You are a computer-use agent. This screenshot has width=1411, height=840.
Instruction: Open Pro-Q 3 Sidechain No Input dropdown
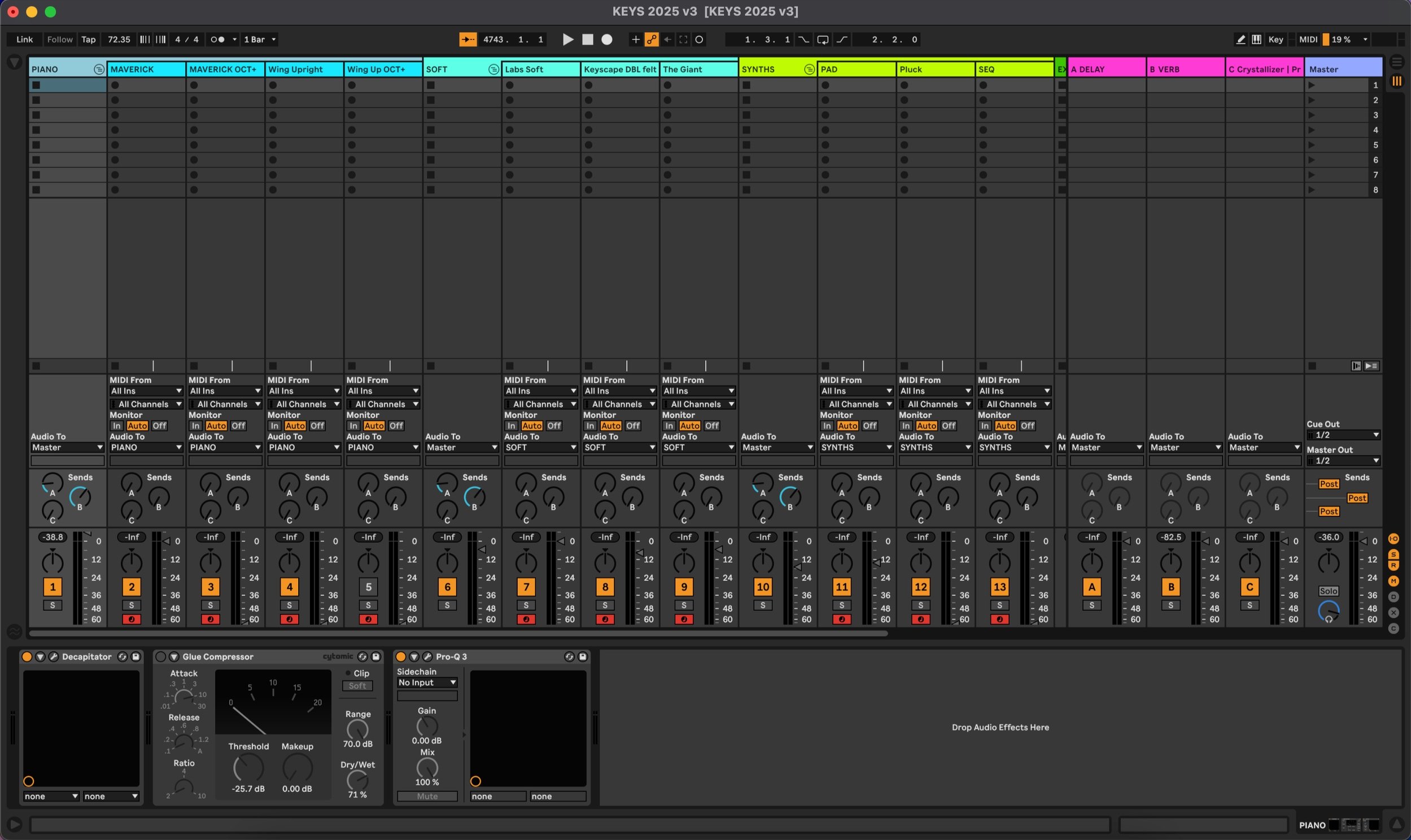(427, 683)
